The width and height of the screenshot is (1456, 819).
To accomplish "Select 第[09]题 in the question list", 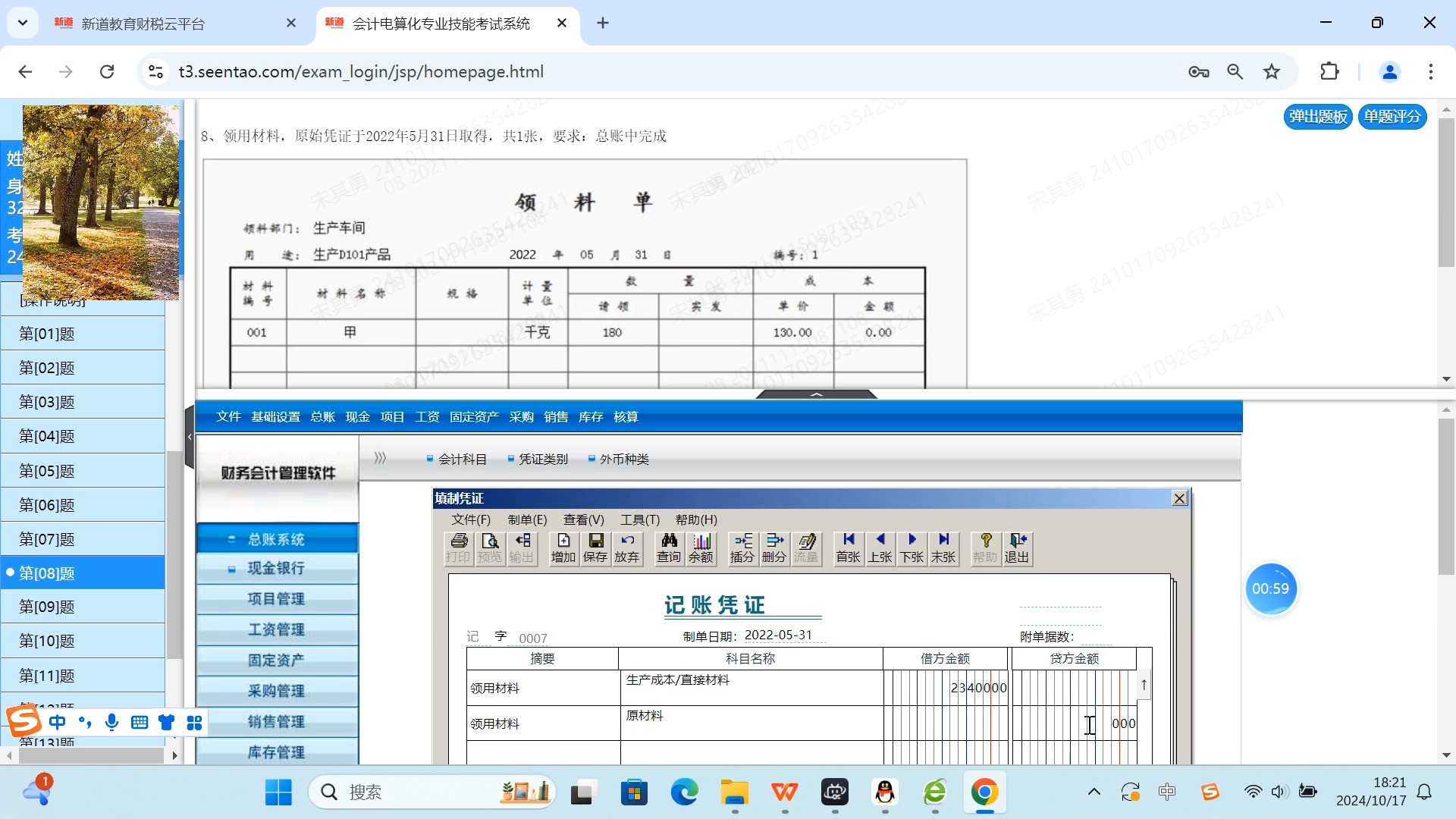I will [x=47, y=607].
